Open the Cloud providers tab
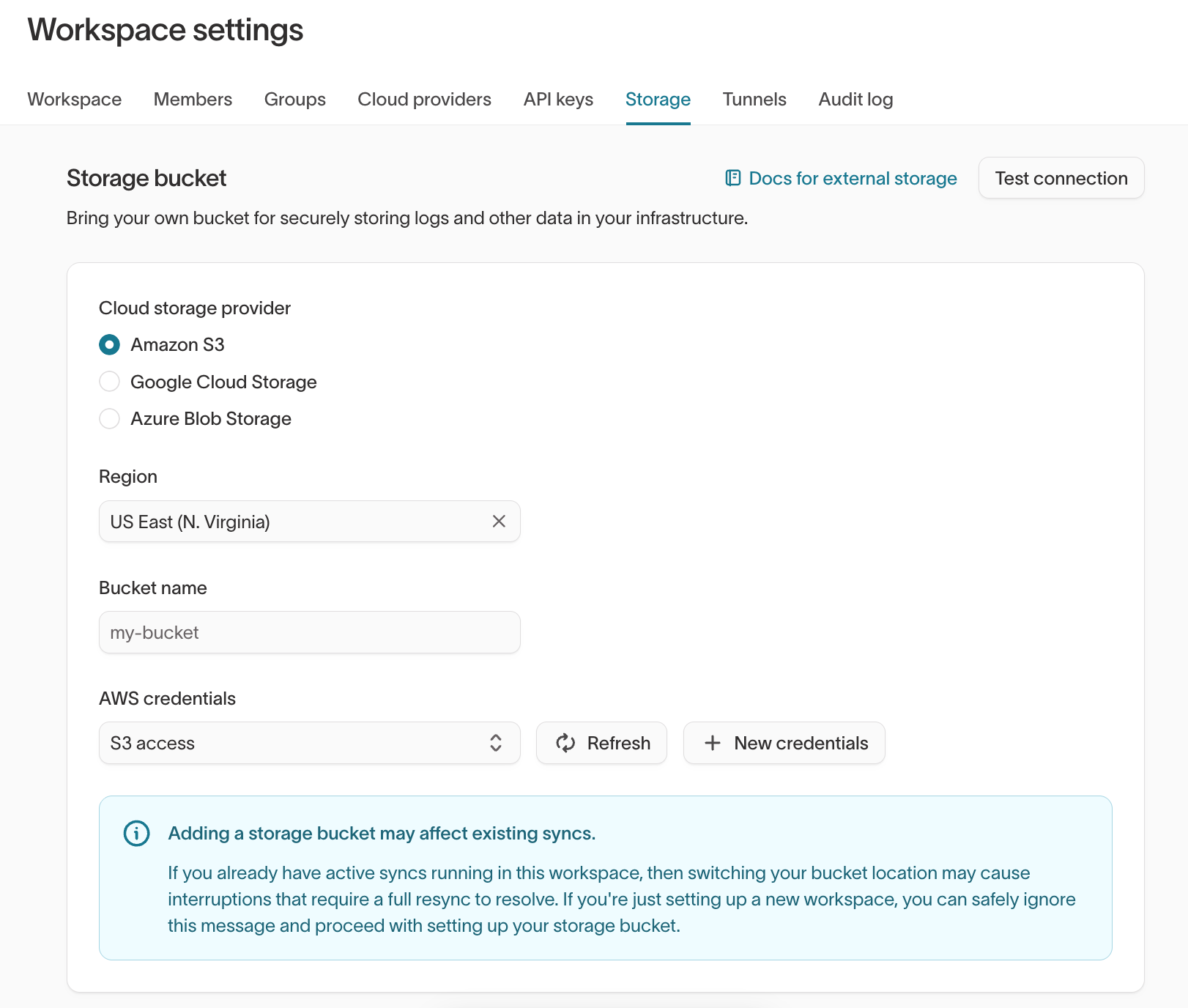Screen dimensions: 1188x1008 click(424, 100)
